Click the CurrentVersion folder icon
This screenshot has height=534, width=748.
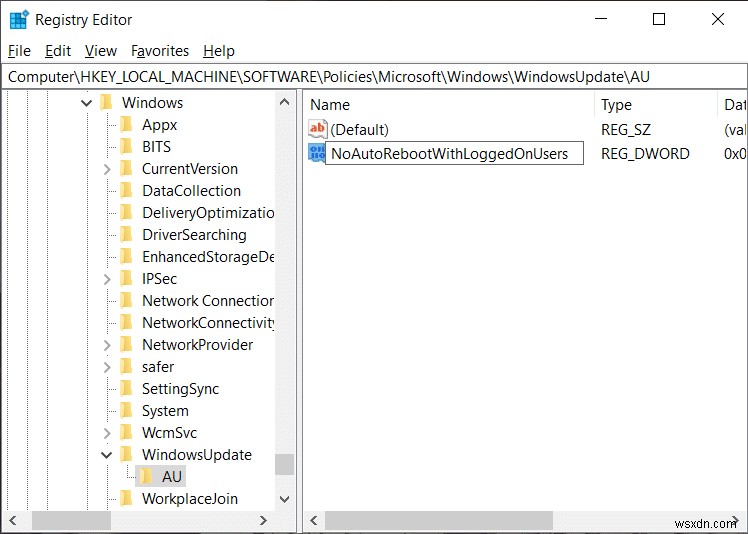click(126, 168)
